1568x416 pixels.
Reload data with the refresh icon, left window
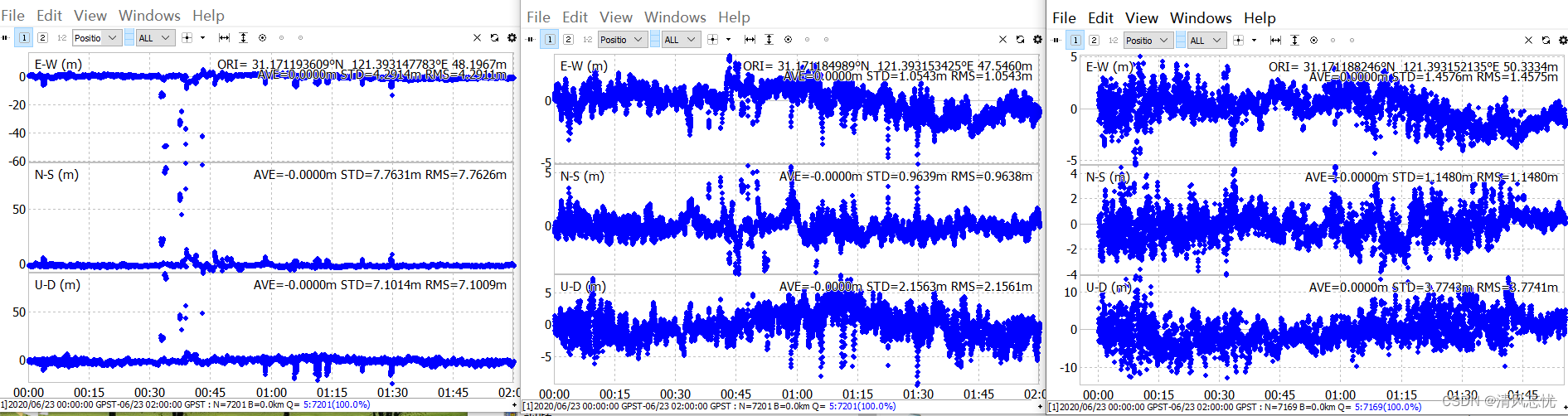[x=494, y=37]
